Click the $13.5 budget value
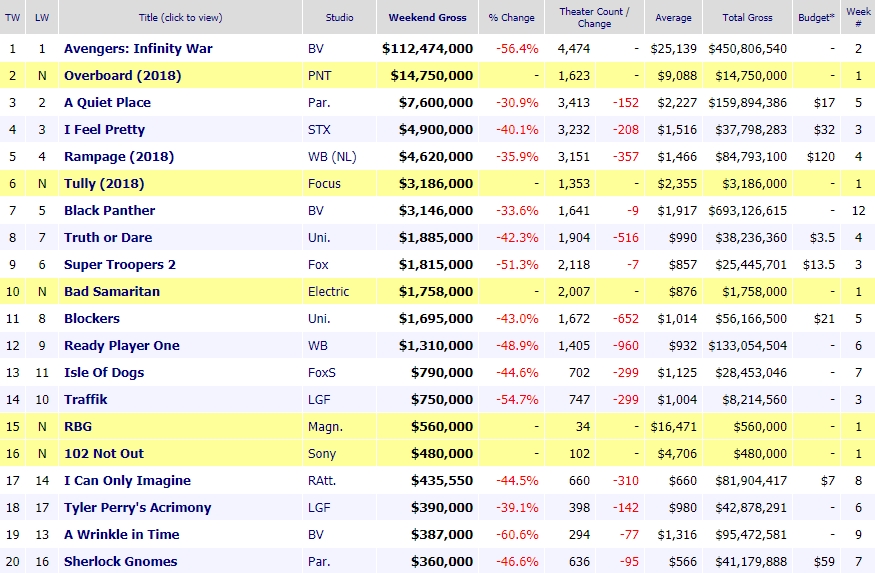 tap(819, 264)
